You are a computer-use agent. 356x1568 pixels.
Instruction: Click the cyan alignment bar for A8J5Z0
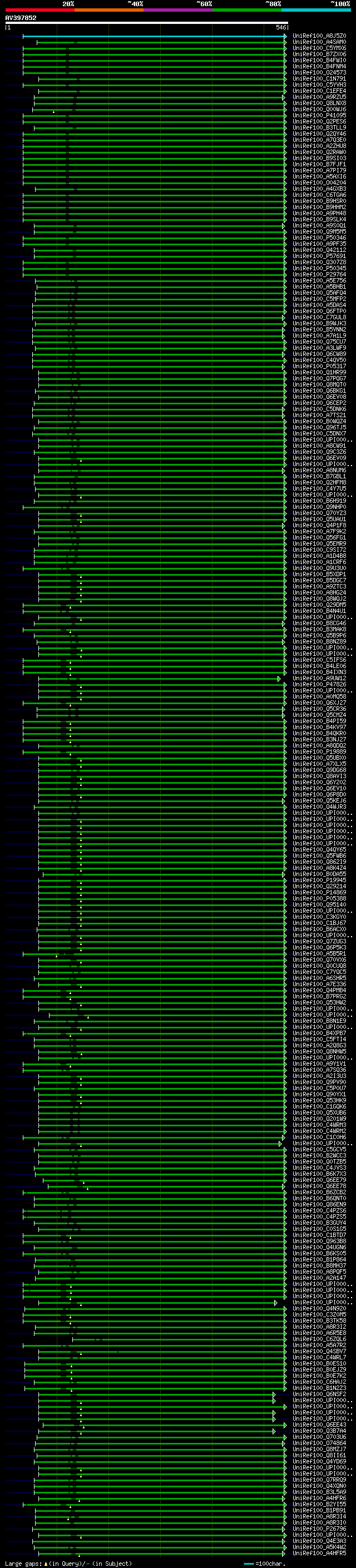pos(154,36)
